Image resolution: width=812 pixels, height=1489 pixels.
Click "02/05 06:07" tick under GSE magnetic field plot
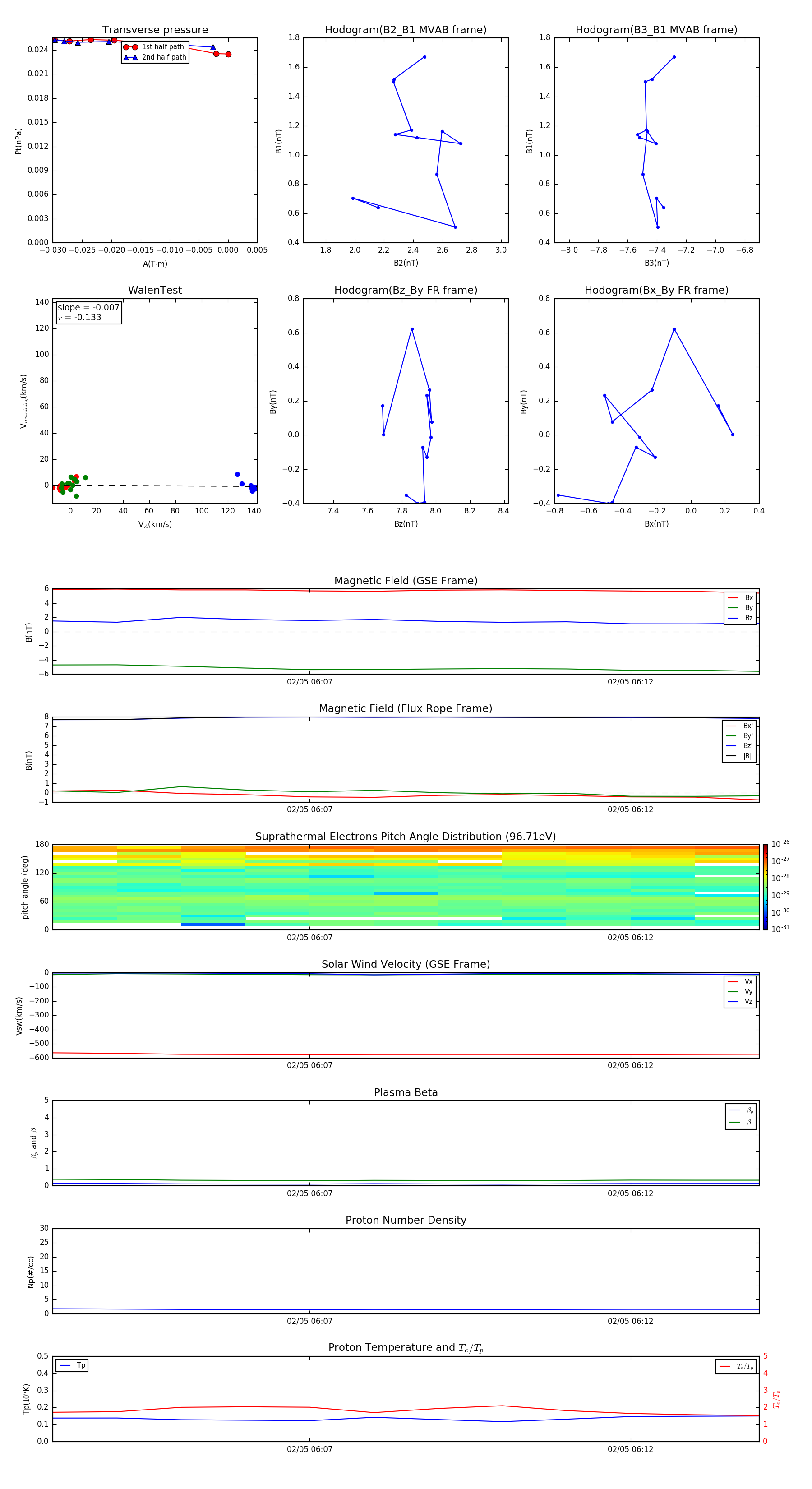[310, 682]
